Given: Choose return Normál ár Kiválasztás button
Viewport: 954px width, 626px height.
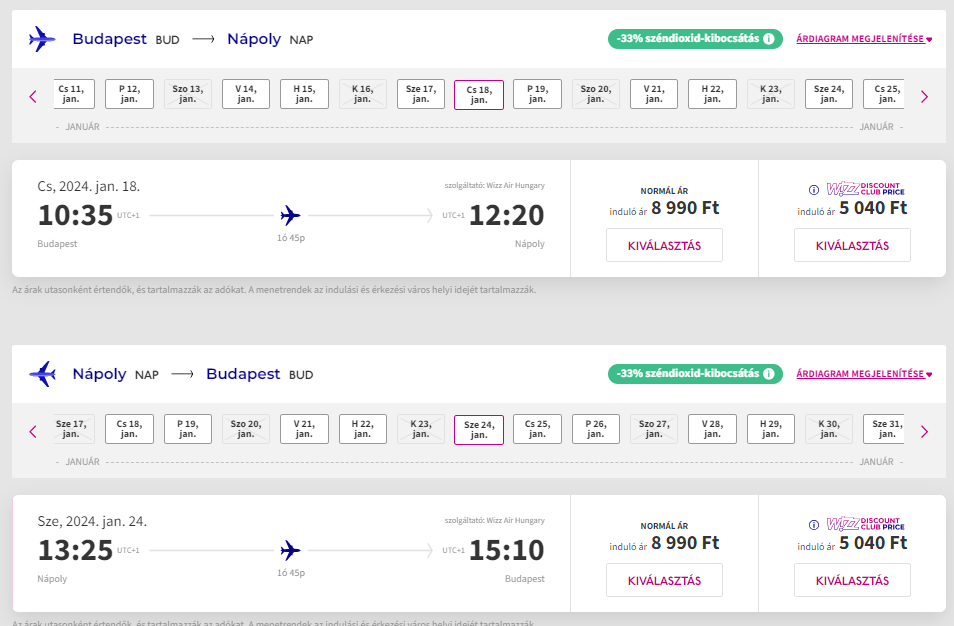Looking at the screenshot, I should (664, 580).
